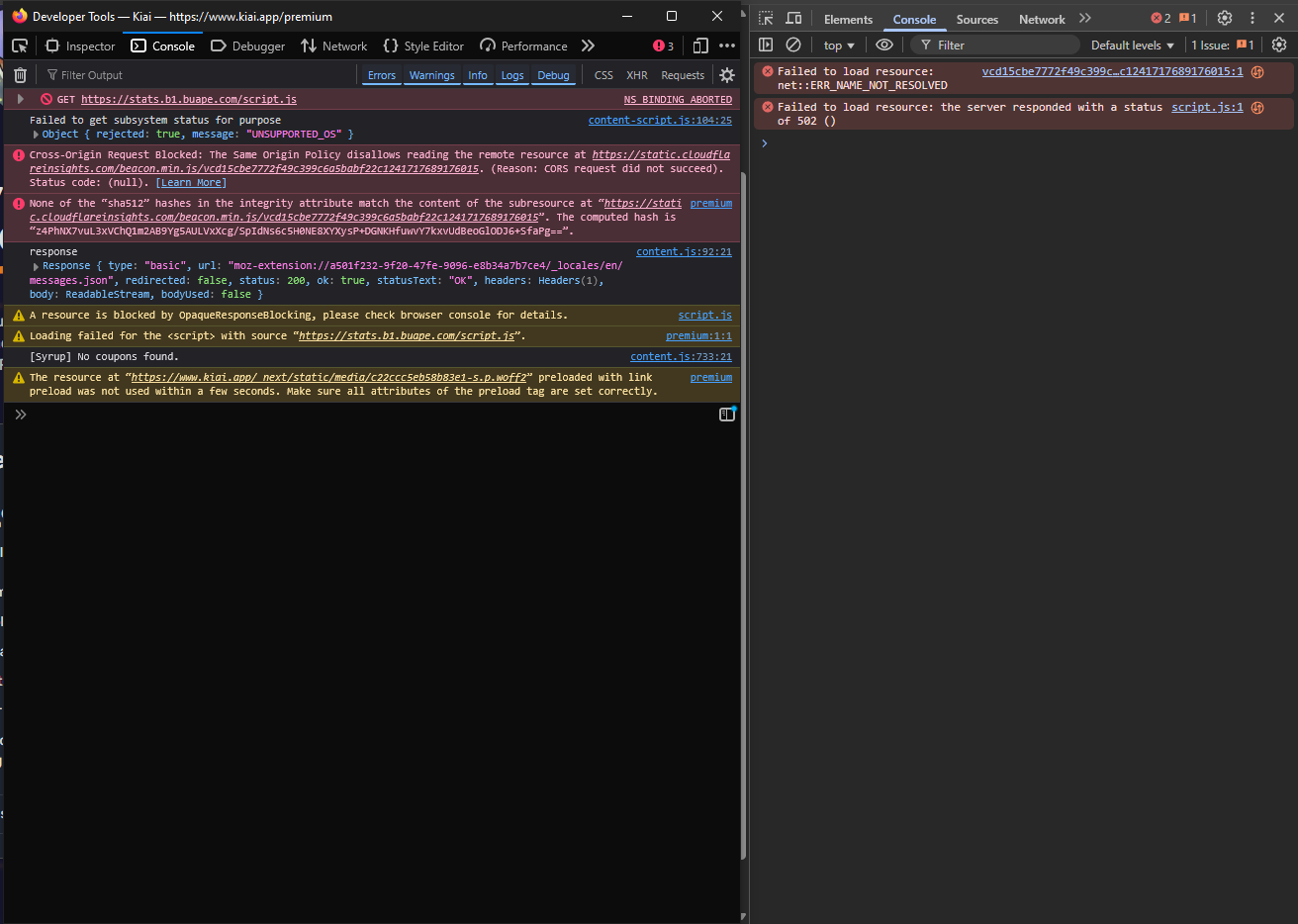This screenshot has width=1298, height=924.
Task: Switch to Firefox Debugger tab
Action: point(247,46)
